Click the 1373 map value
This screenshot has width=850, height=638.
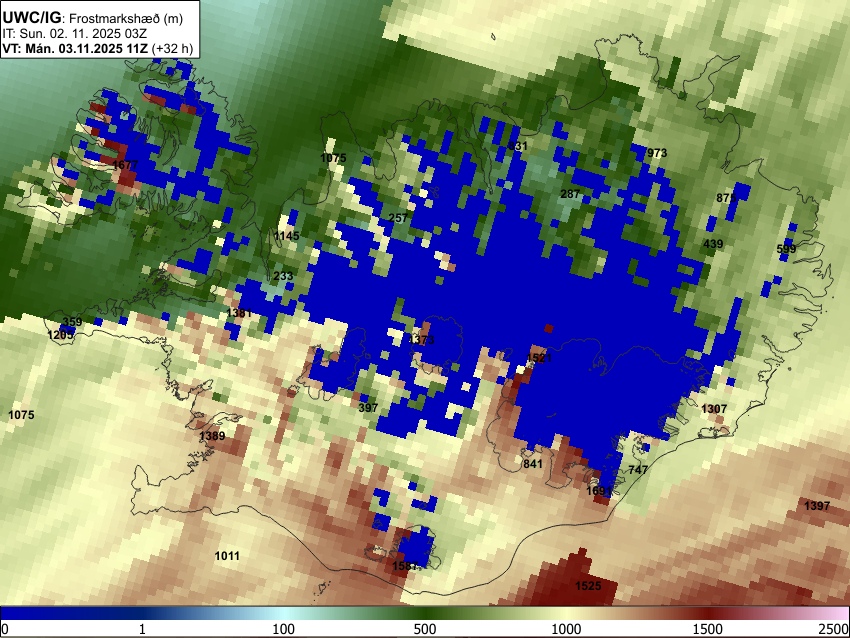point(421,339)
